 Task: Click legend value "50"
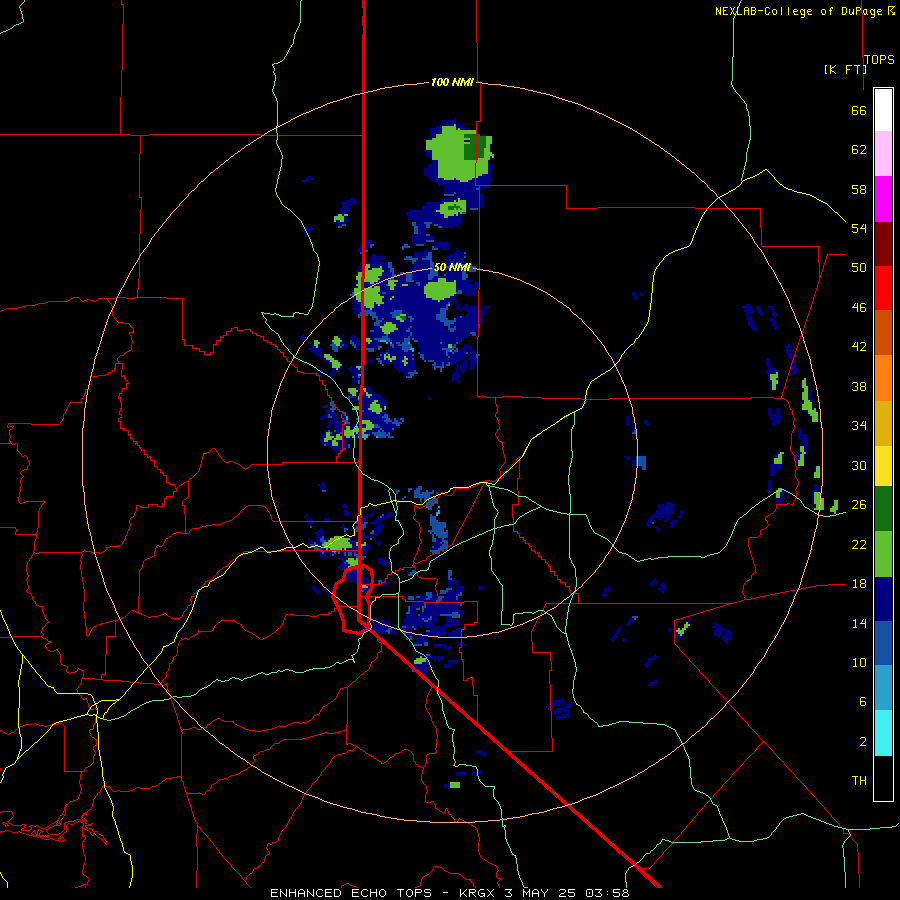[859, 268]
